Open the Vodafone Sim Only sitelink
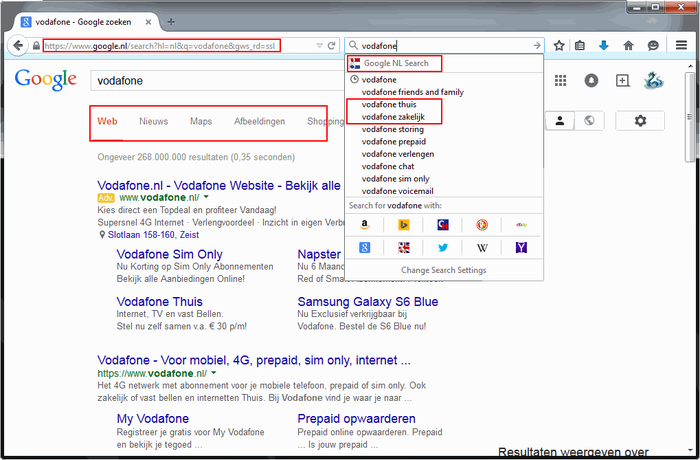Image resolution: width=700 pixels, height=460 pixels. pos(170,254)
